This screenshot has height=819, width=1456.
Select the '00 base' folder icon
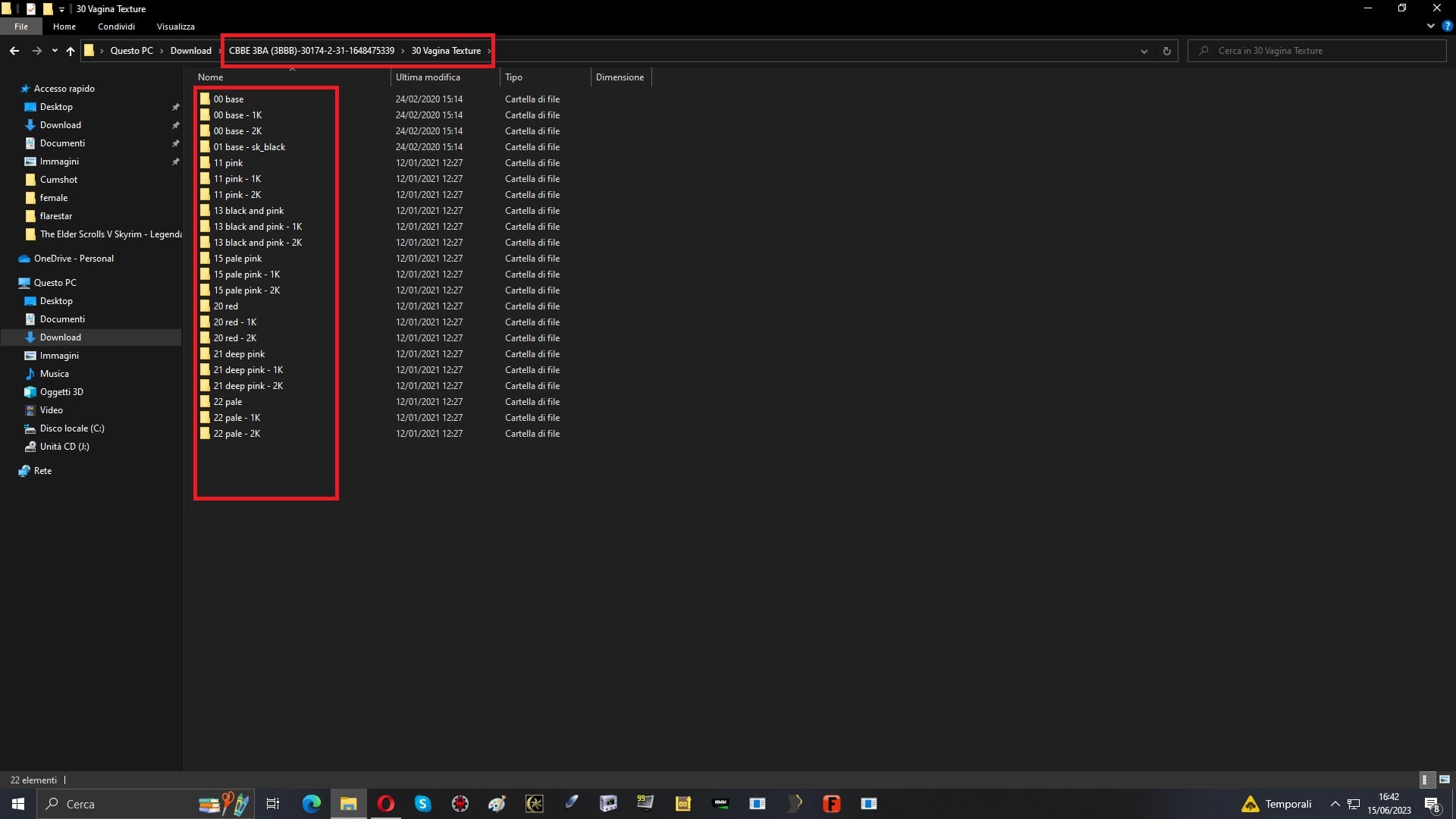[x=205, y=99]
